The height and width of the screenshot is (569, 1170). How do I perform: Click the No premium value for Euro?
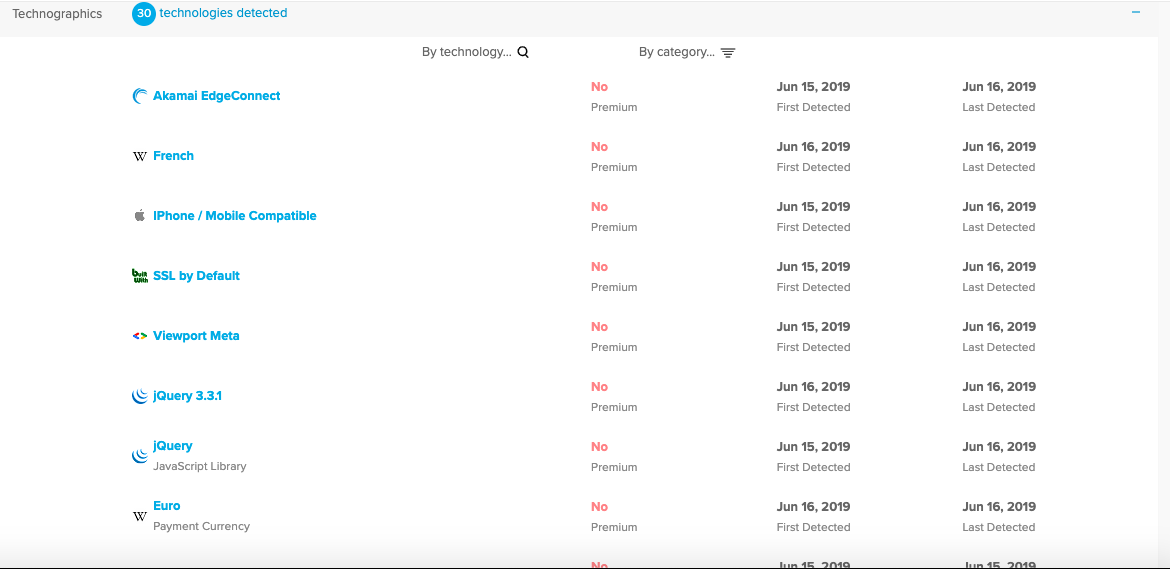[x=599, y=506]
